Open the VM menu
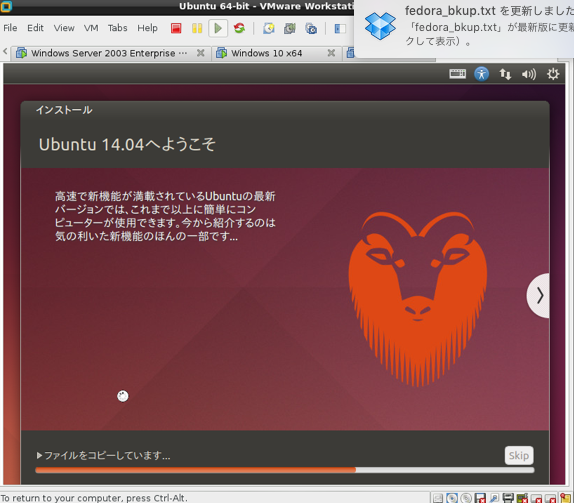The image size is (574, 503). [91, 28]
